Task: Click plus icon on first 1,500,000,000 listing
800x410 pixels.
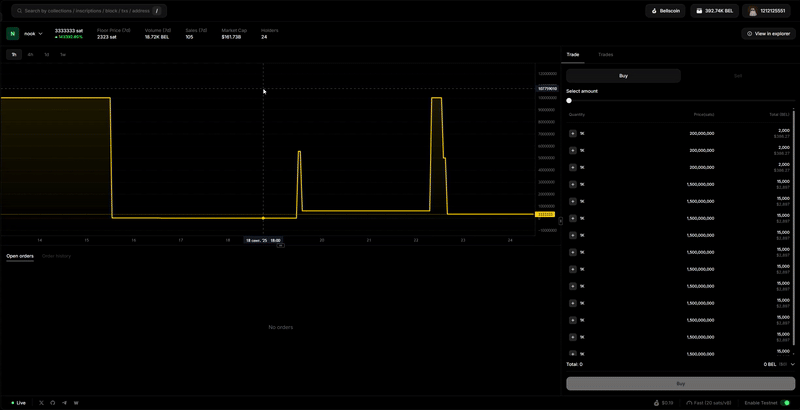Action: click(573, 184)
